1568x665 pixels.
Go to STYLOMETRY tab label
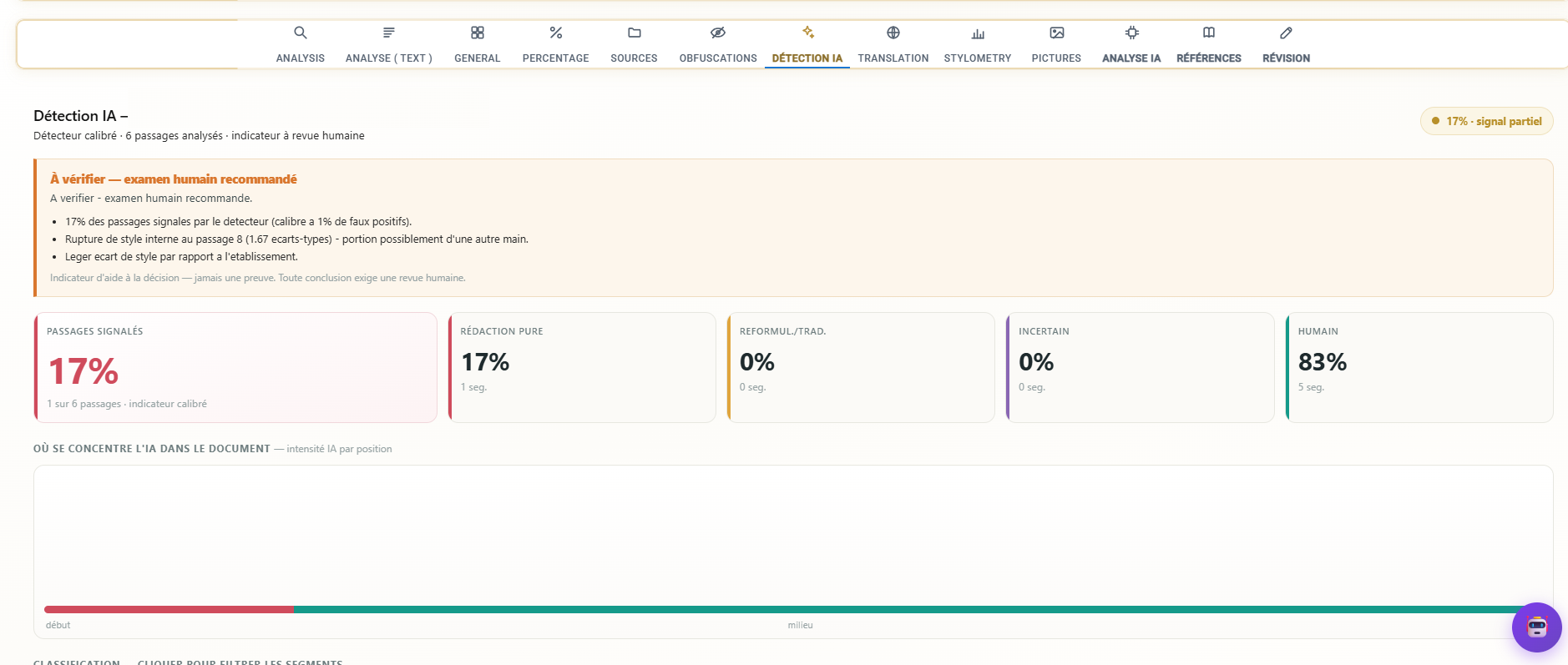pos(978,58)
